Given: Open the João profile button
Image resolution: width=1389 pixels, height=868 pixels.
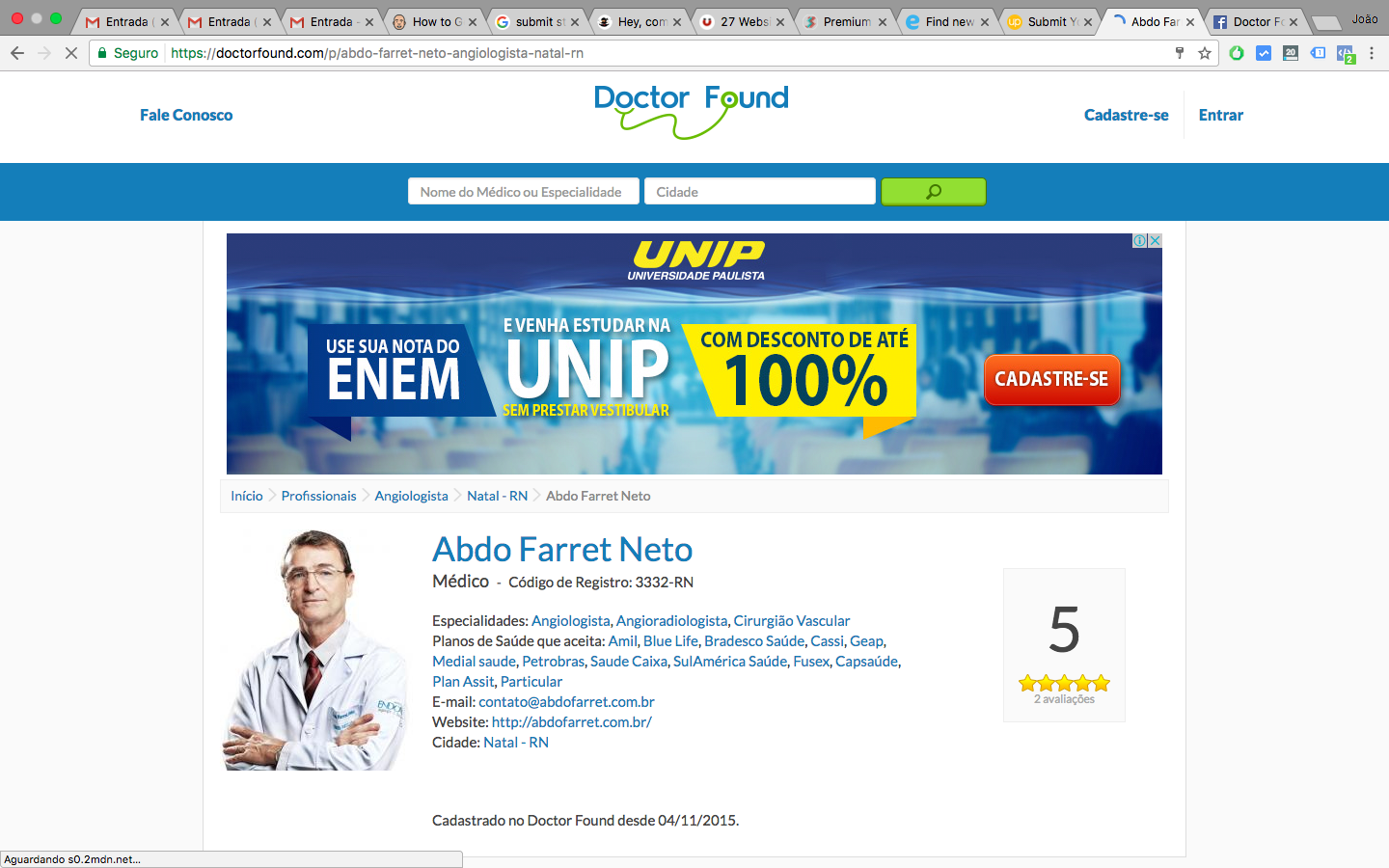Looking at the screenshot, I should pyautogui.click(x=1365, y=19).
